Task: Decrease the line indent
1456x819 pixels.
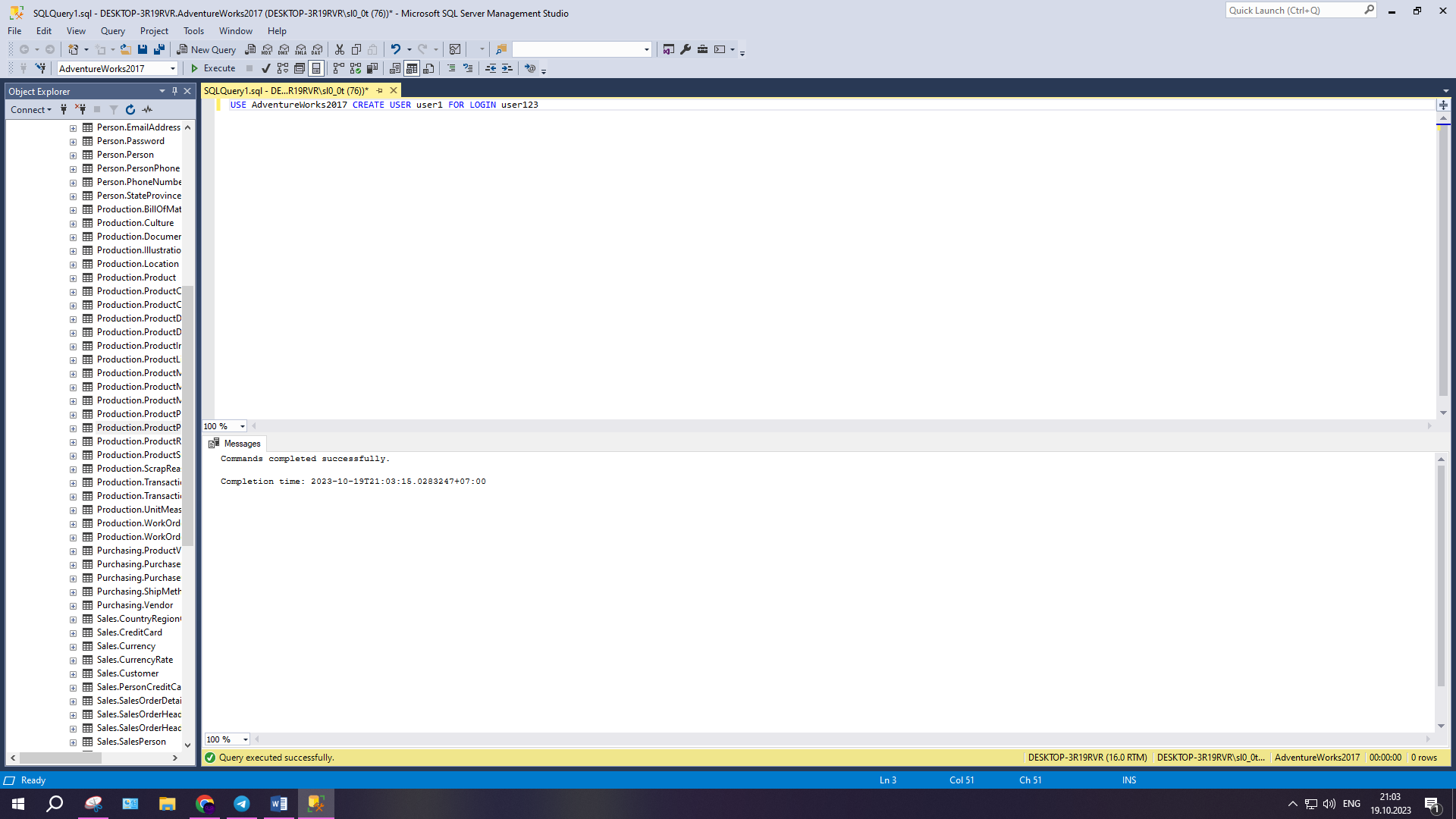Action: tap(491, 68)
